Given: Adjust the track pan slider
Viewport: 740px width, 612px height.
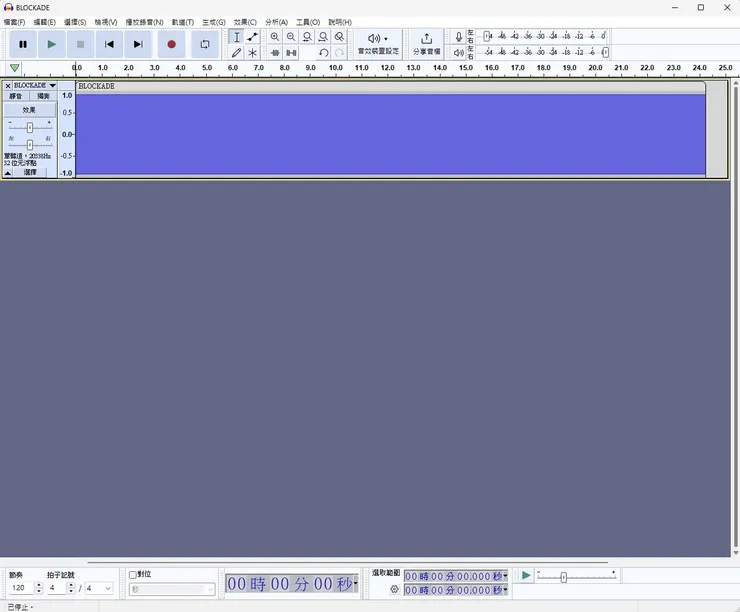Looking at the screenshot, I should coord(30,144).
